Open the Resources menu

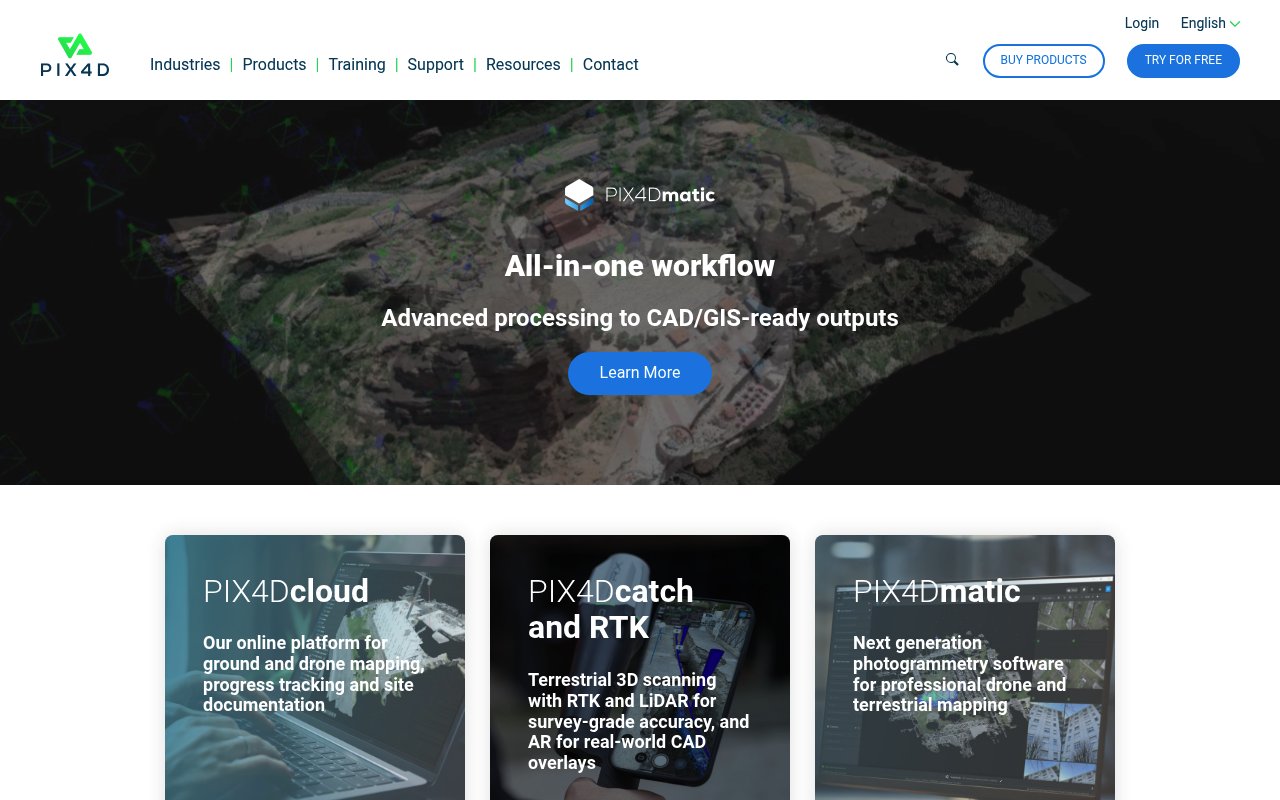tap(523, 64)
